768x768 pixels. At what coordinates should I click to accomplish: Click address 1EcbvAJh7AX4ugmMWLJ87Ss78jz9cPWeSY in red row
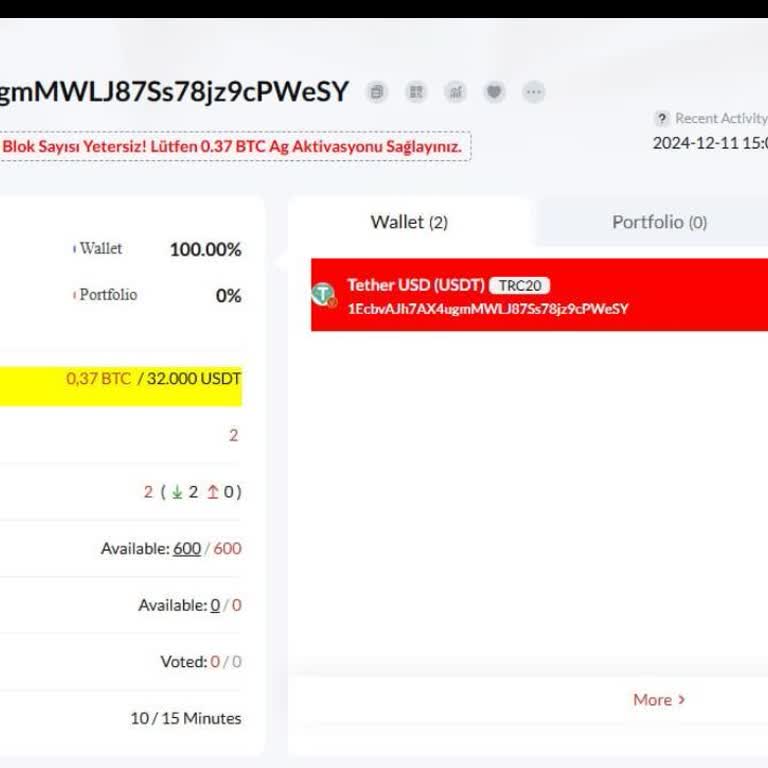pos(488,309)
